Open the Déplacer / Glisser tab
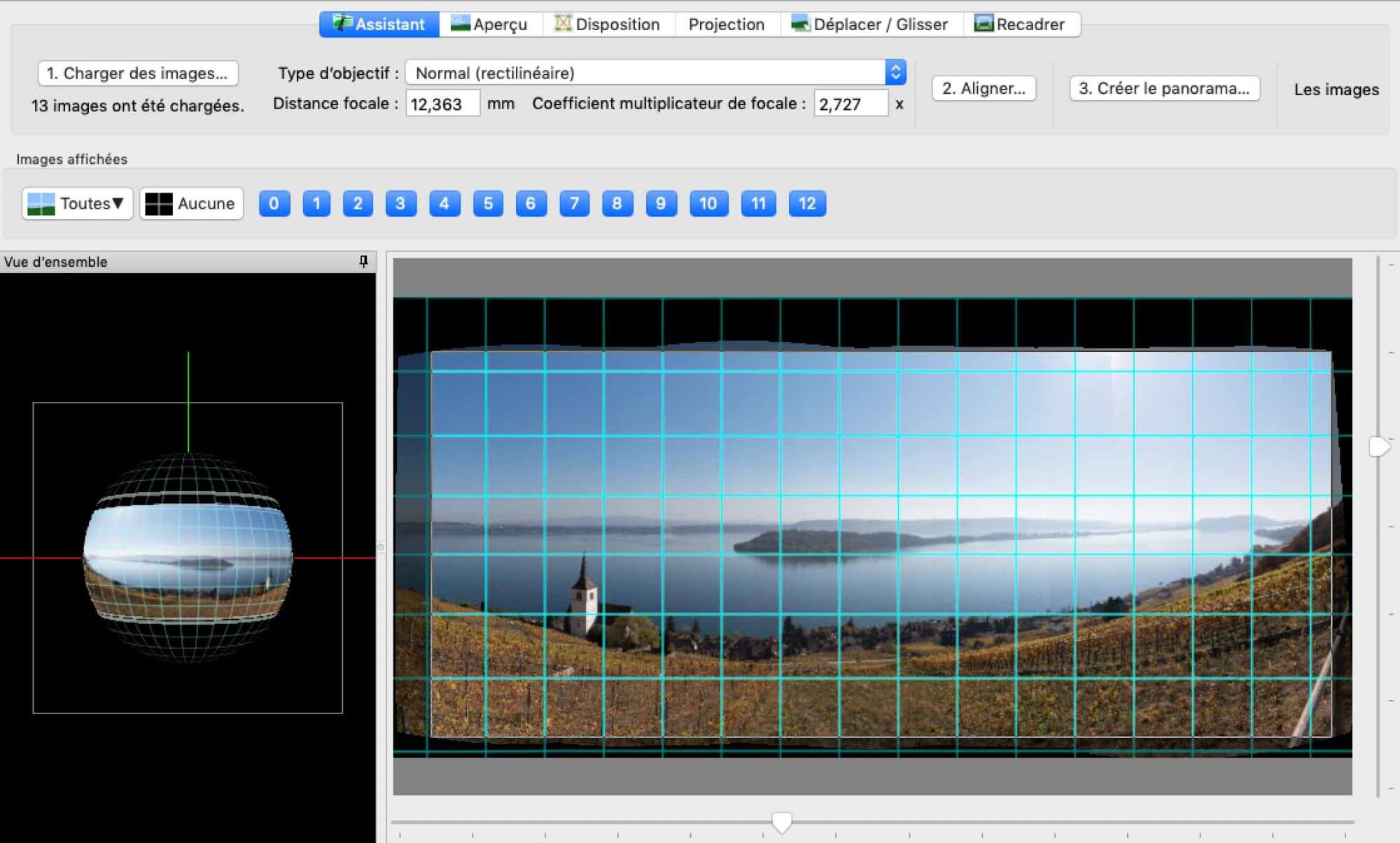 coord(870,25)
